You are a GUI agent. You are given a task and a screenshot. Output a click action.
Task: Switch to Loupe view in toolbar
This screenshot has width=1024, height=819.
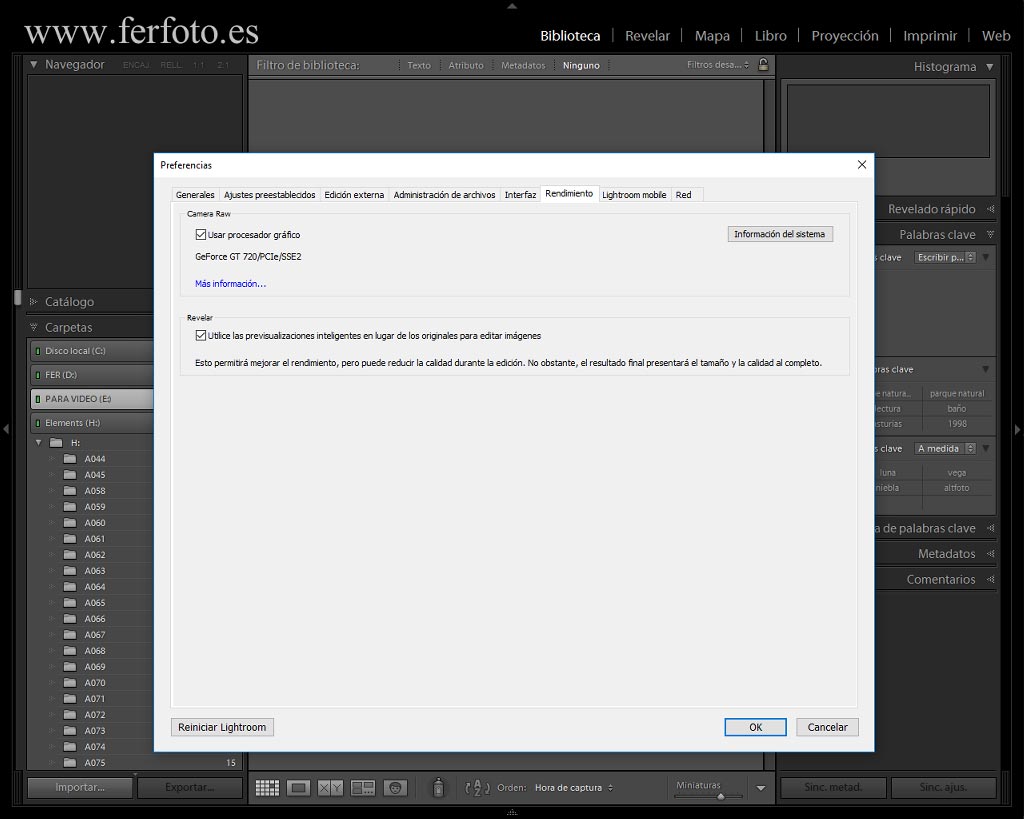click(x=298, y=788)
